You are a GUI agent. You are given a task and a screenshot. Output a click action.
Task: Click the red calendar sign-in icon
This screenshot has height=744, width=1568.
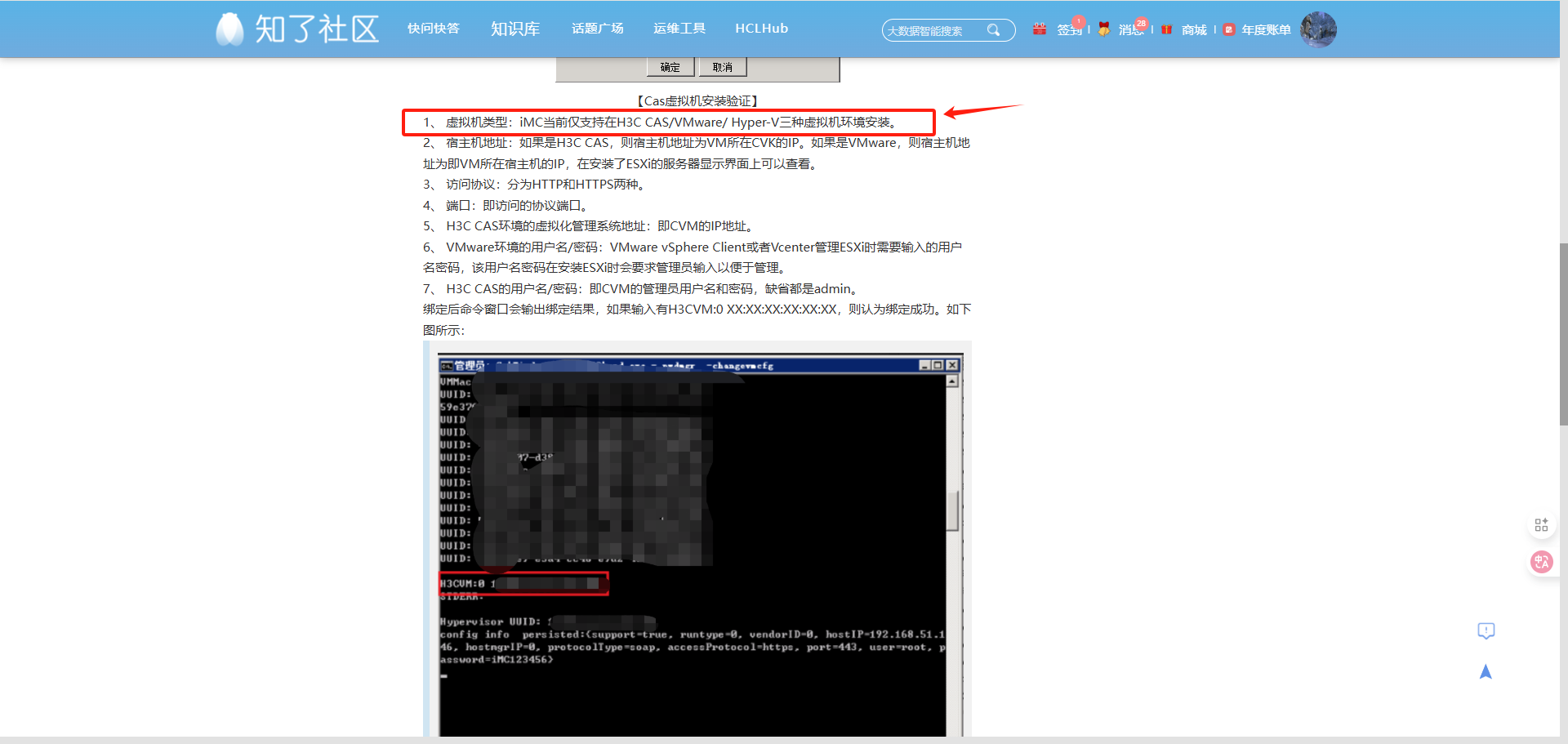click(x=1040, y=29)
